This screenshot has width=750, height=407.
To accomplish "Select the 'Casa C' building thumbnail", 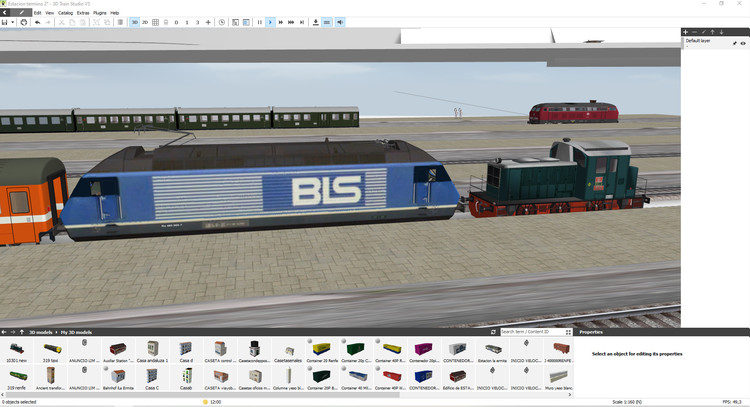I will pyautogui.click(x=152, y=378).
